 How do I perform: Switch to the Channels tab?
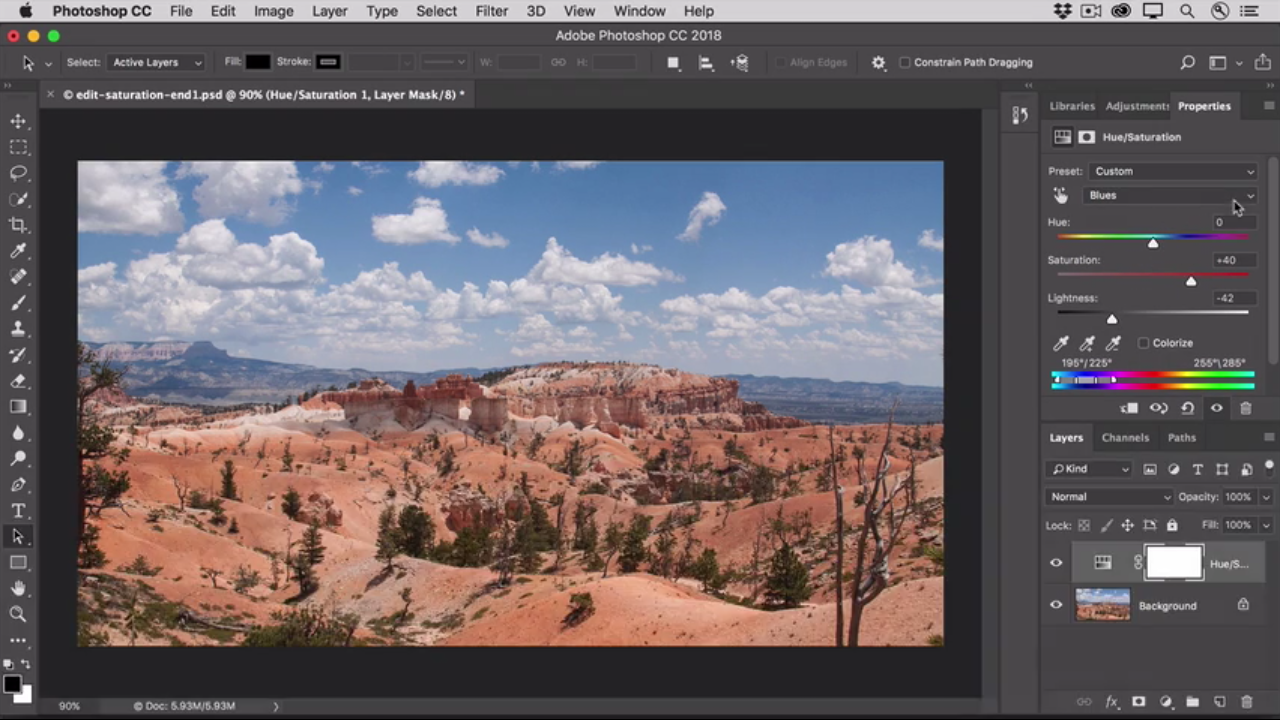click(x=1125, y=437)
